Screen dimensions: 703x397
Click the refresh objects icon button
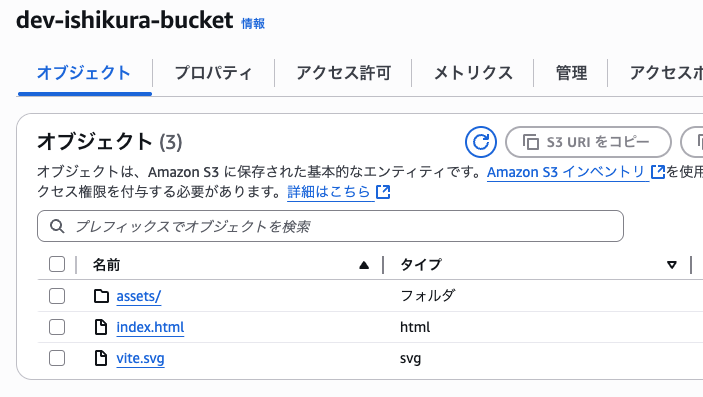[x=481, y=142]
